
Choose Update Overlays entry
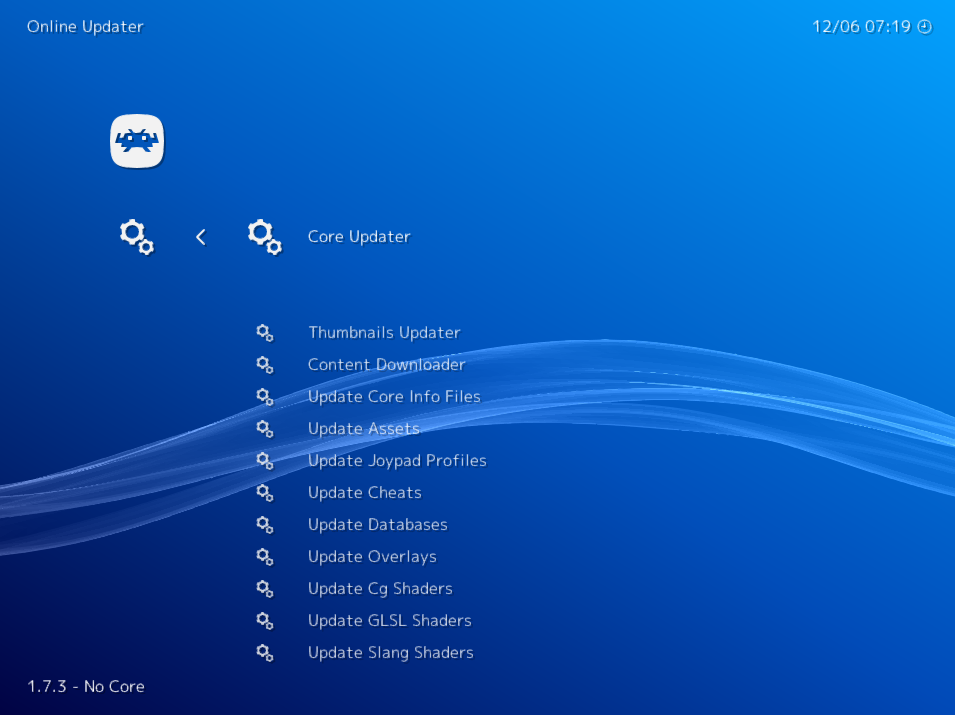372,557
